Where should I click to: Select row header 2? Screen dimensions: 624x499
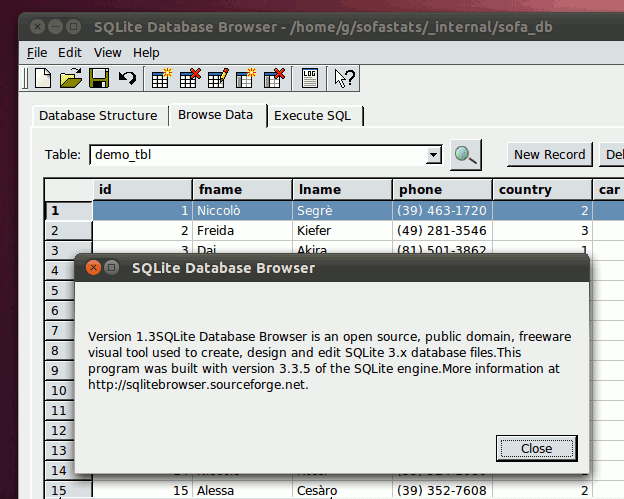tap(68, 230)
